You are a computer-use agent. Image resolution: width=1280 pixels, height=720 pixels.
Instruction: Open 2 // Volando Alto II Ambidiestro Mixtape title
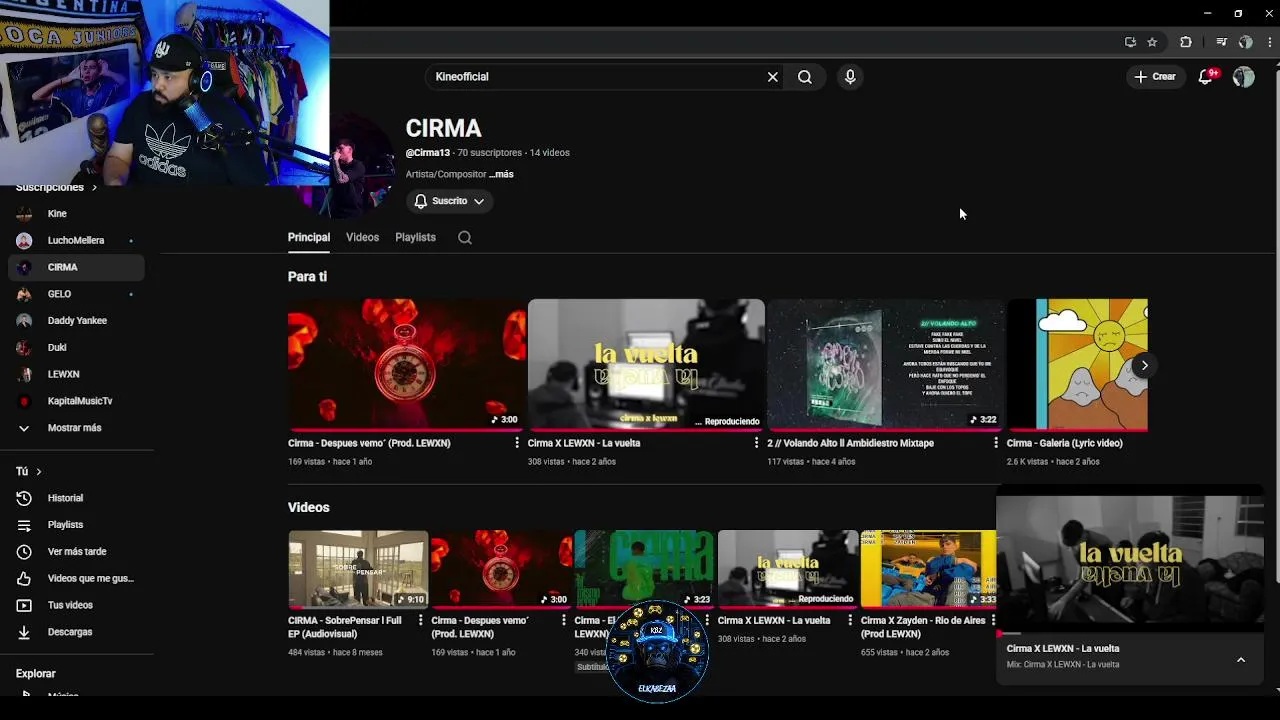(x=850, y=443)
